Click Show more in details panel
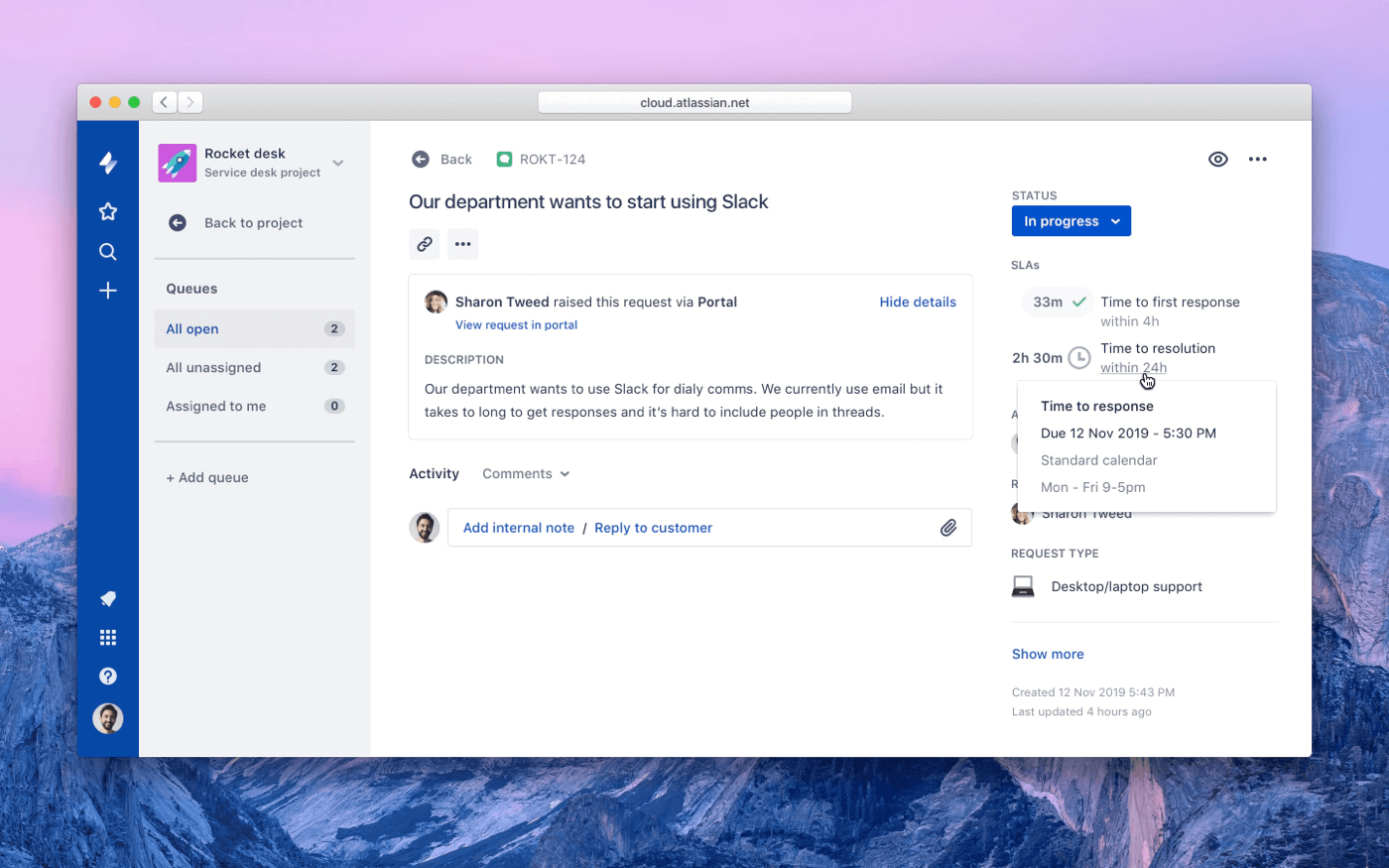This screenshot has height=868, width=1389. tap(1047, 655)
